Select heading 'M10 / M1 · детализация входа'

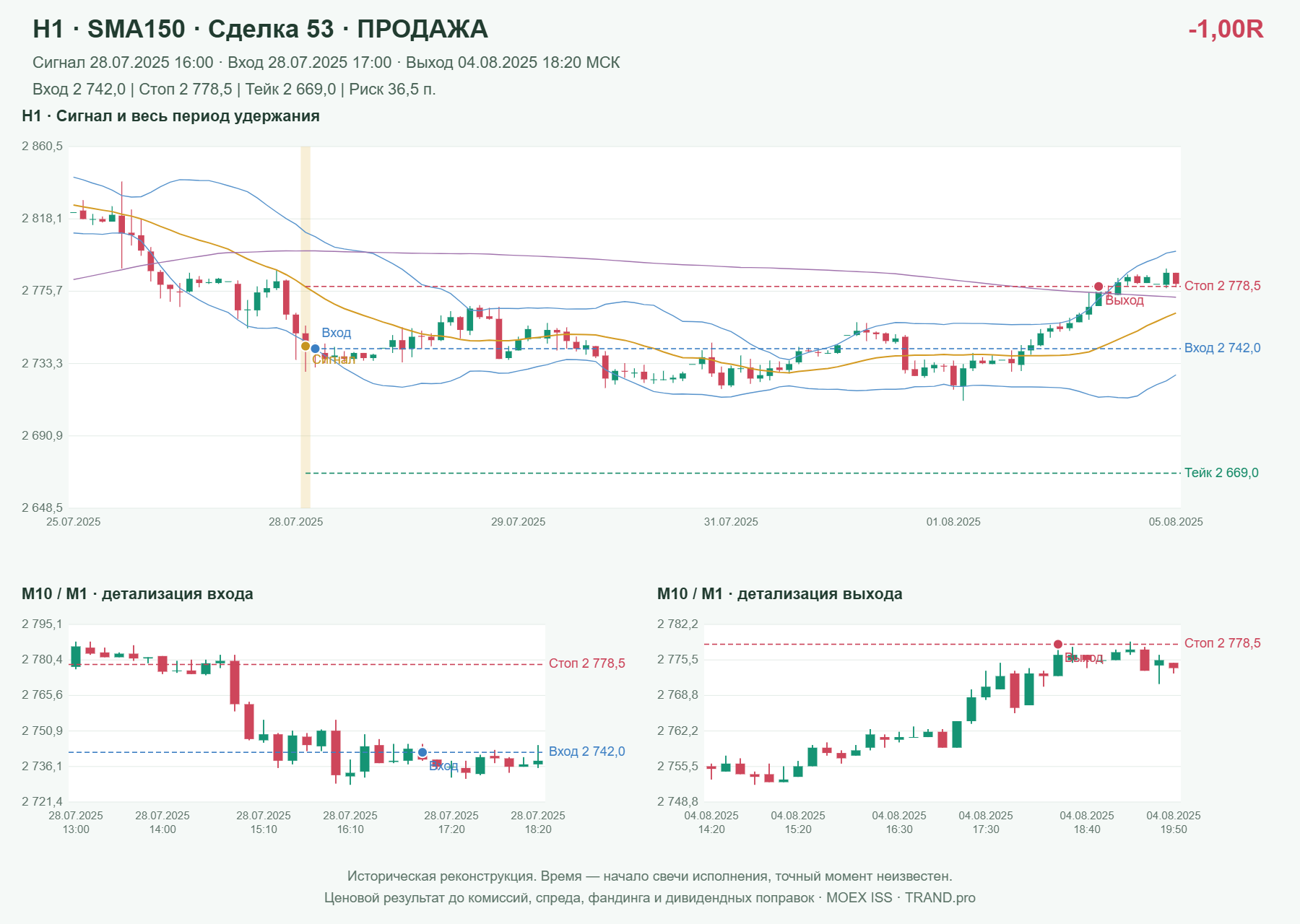(x=137, y=594)
